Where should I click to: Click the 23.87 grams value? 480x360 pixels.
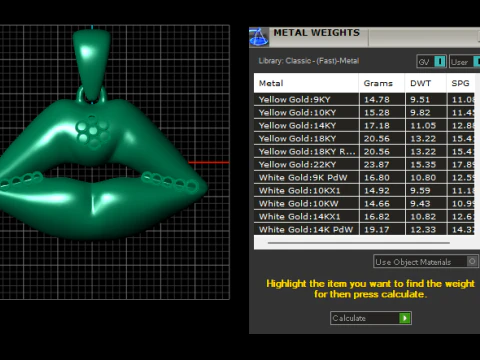pyautogui.click(x=377, y=164)
